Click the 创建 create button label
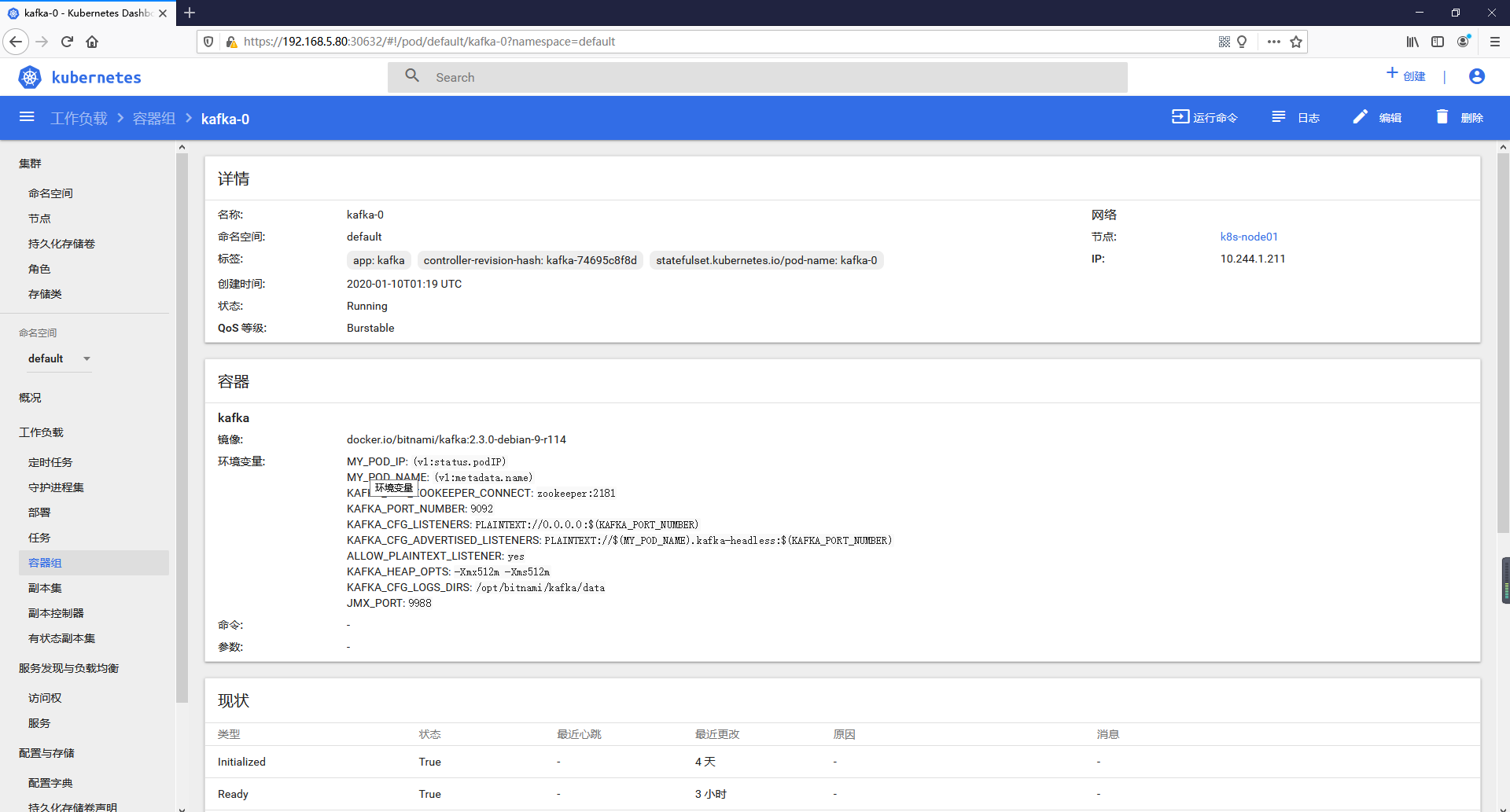1510x812 pixels. (1414, 76)
